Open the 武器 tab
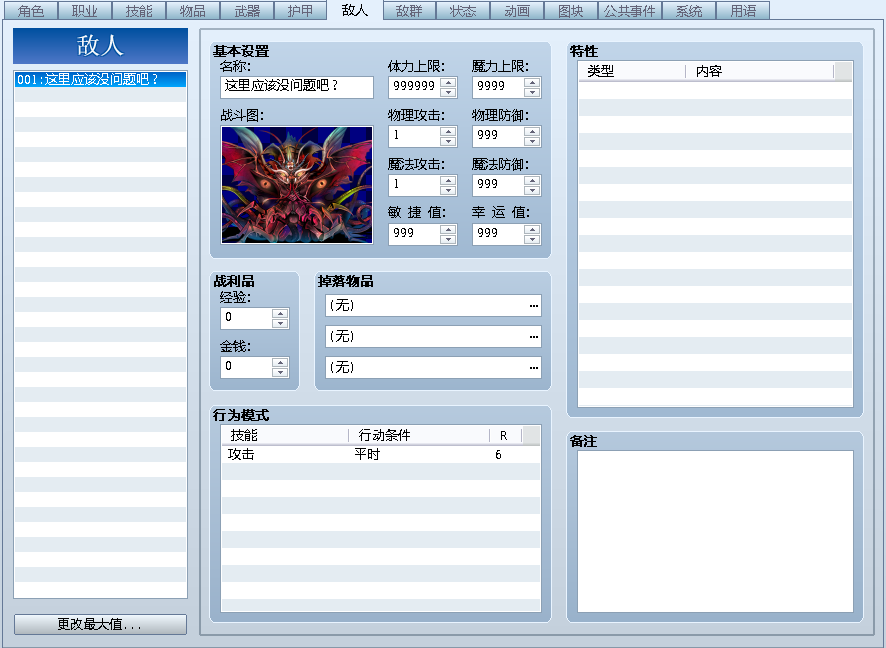Image resolution: width=886 pixels, height=648 pixels. 247,11
